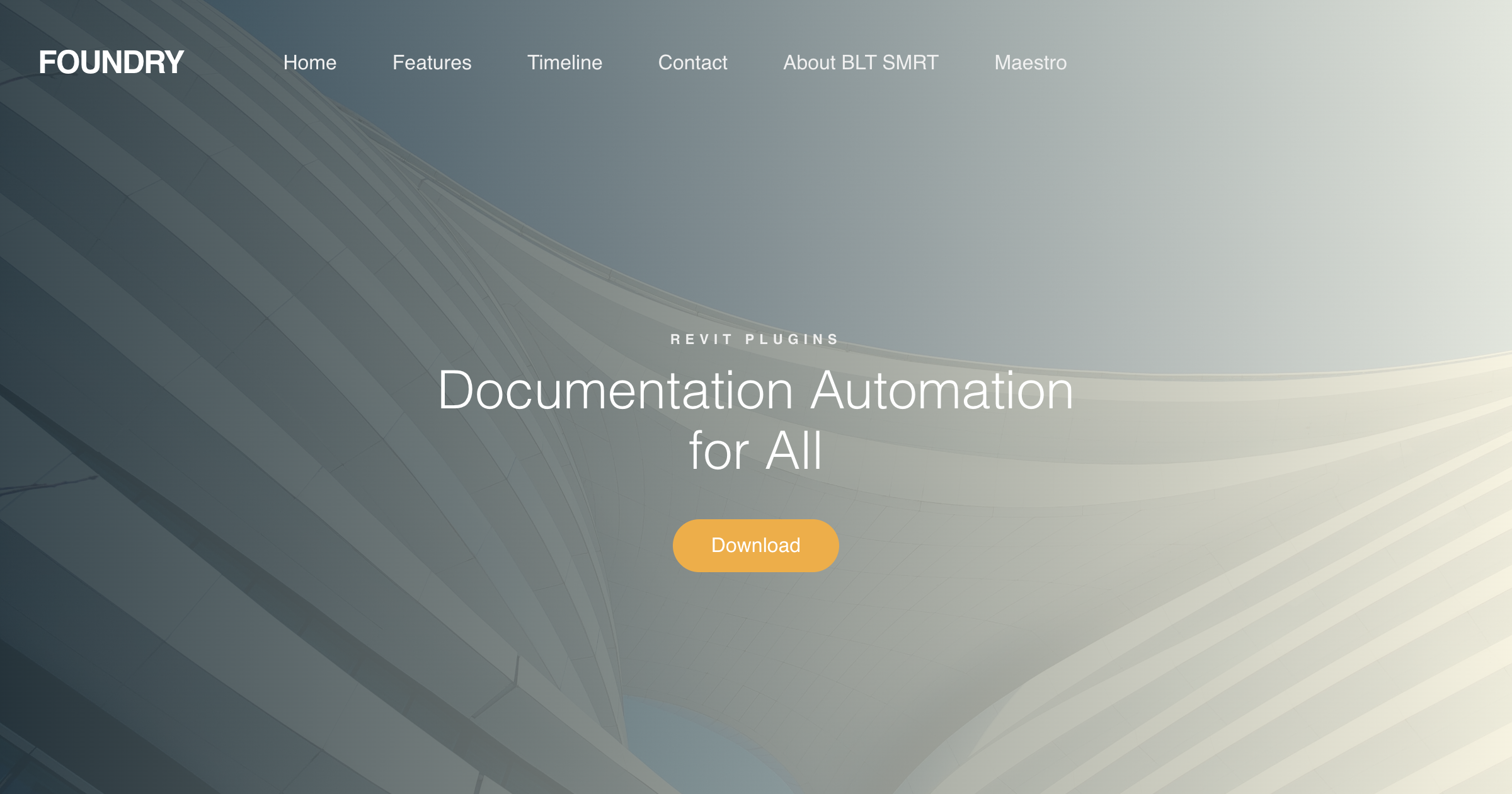The width and height of the screenshot is (1512, 794).
Task: Select the Home menu entry
Action: point(310,62)
